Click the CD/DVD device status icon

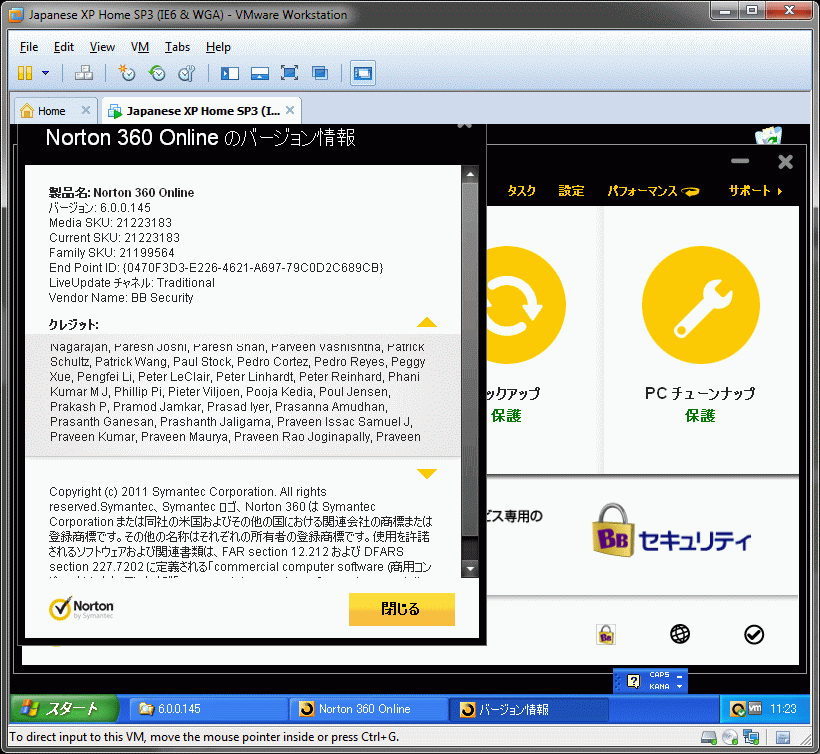tap(730, 737)
